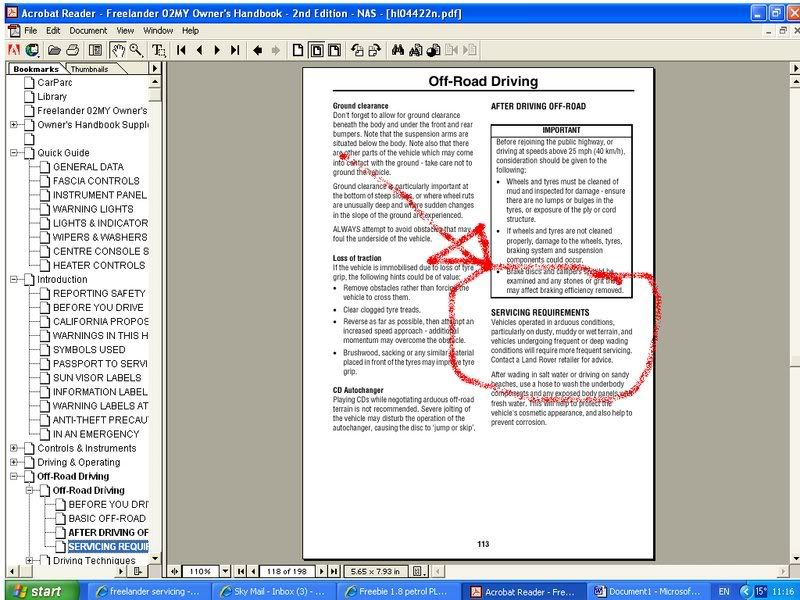Viewport: 800px width, 600px height.
Task: Go to previous view with bold left arrow
Action: click(x=258, y=50)
